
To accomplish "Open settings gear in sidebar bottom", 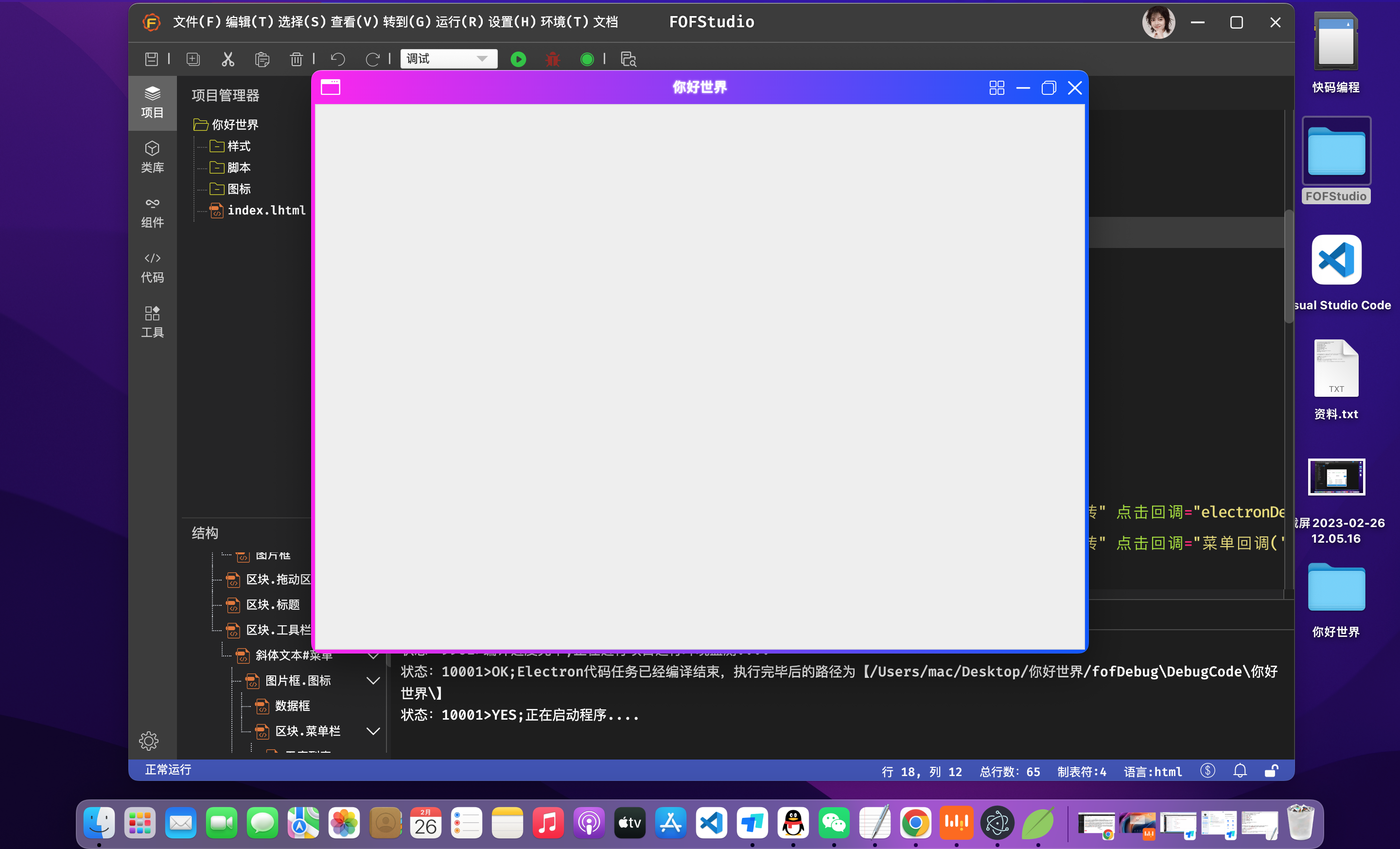I will click(x=149, y=741).
